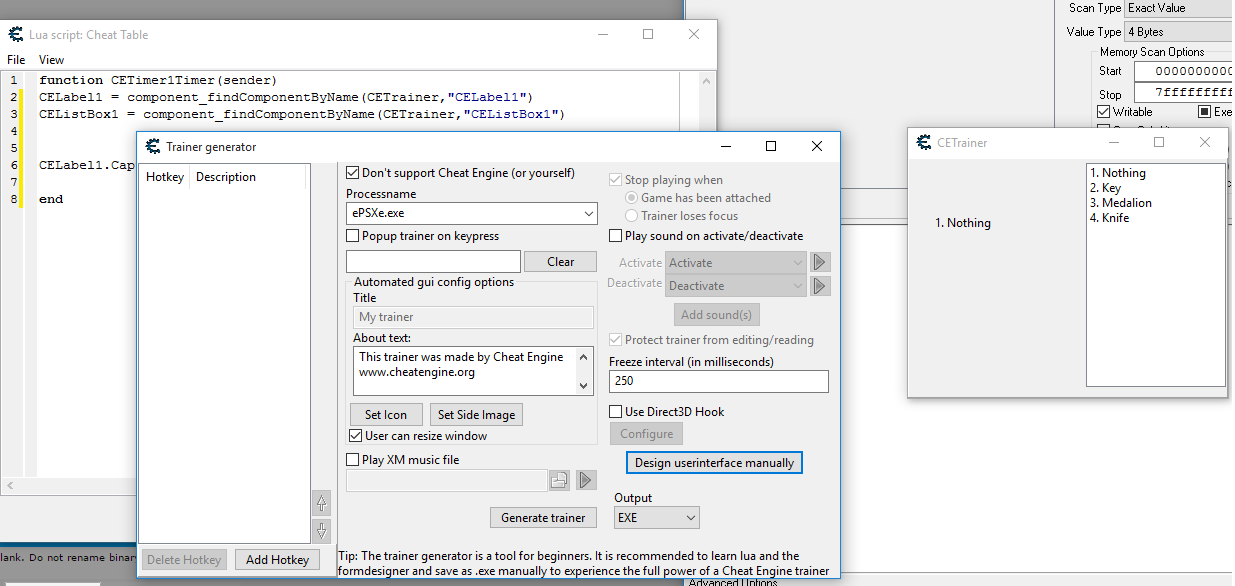The height and width of the screenshot is (586, 1235).
Task: Uncheck Don't support Cheat Engine option
Action: pos(353,173)
